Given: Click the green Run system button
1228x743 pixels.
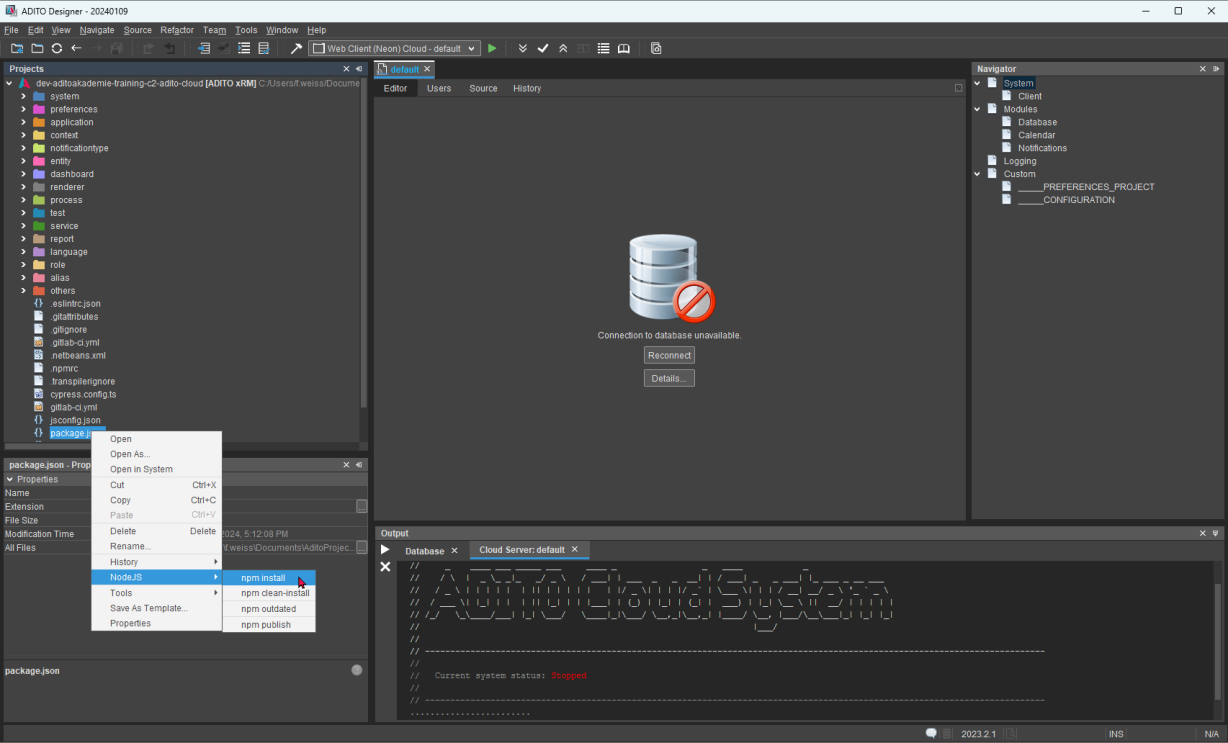Looking at the screenshot, I should [492, 48].
